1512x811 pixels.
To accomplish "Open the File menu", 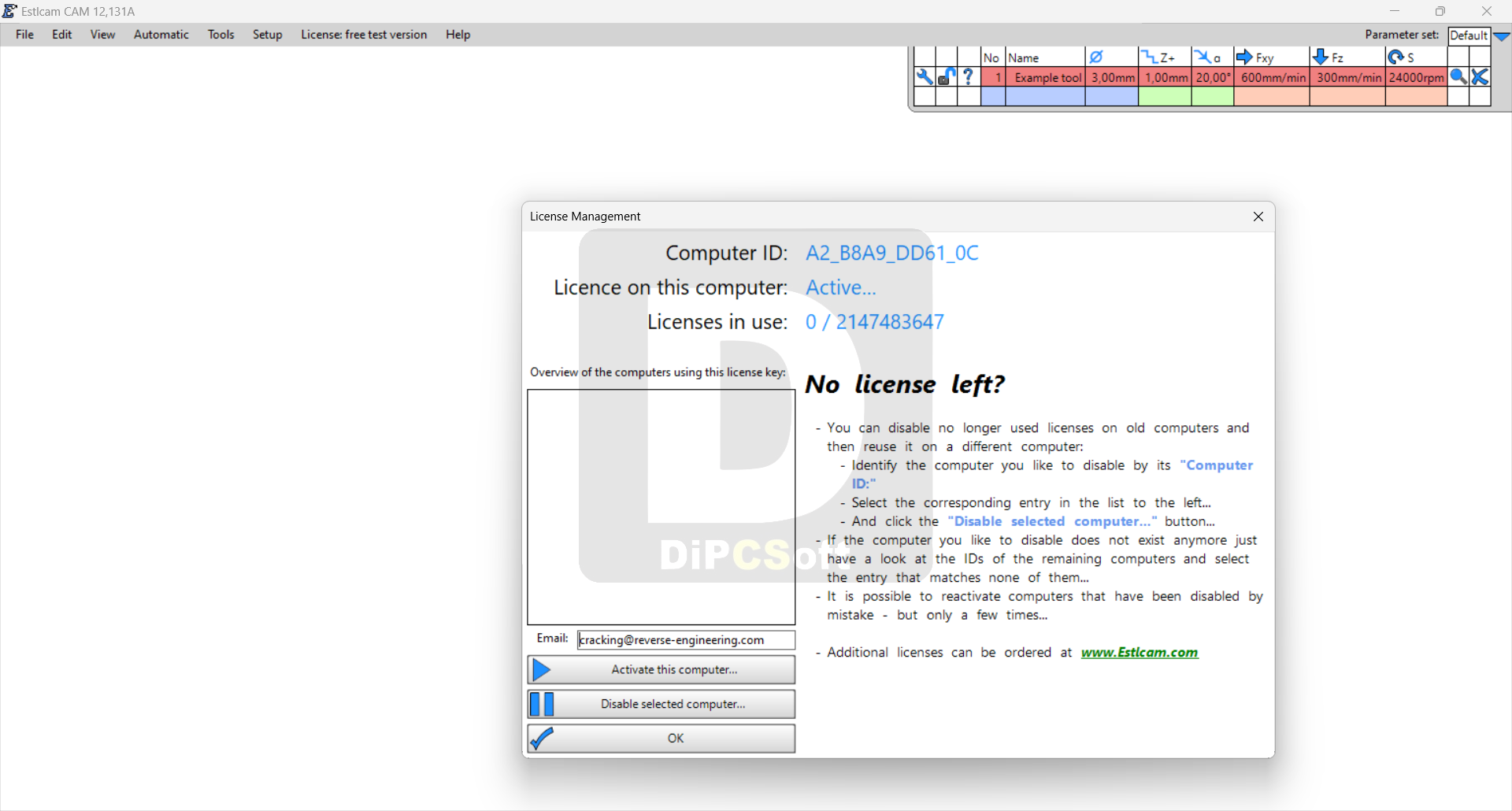I will coord(24,35).
